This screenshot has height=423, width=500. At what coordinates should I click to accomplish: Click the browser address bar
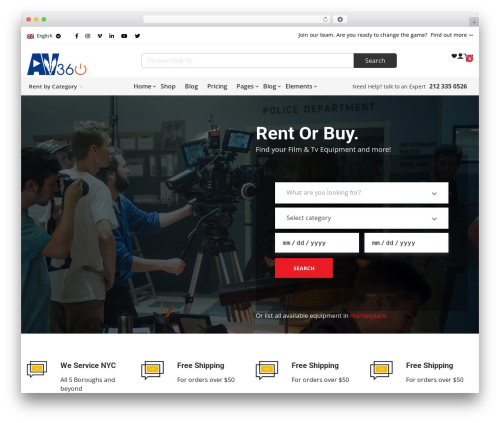237,19
